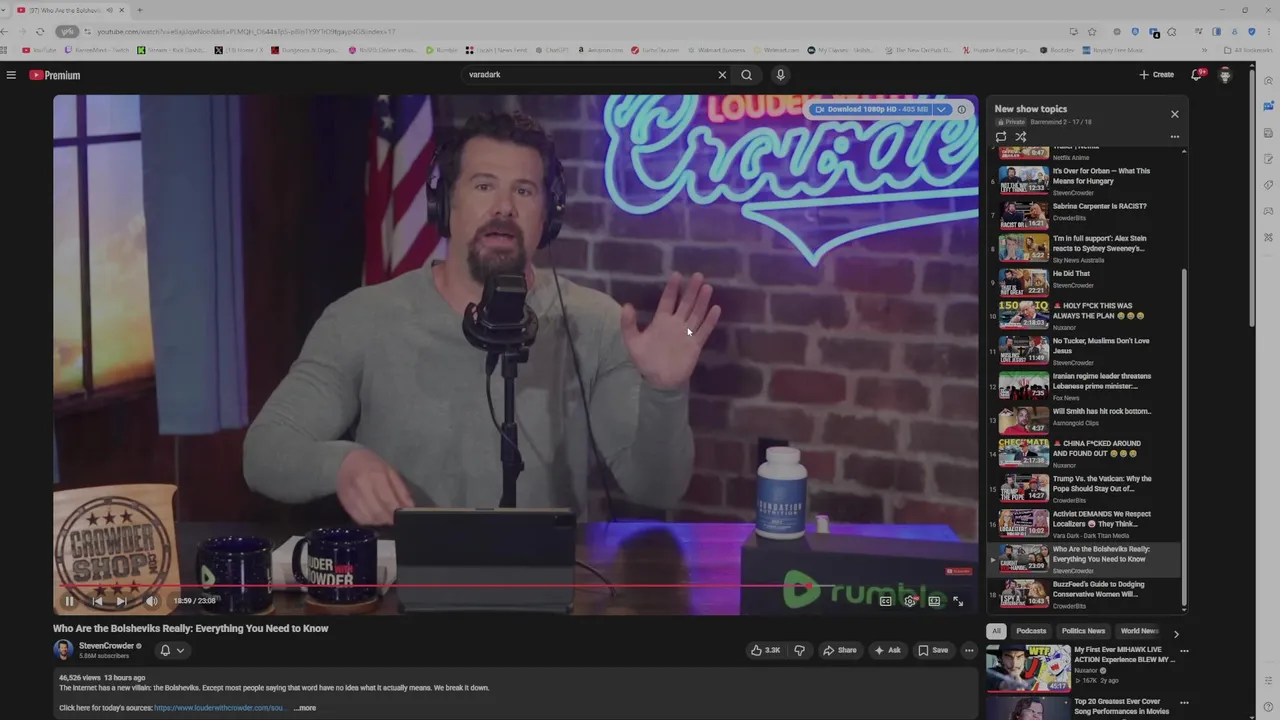
Task: Toggle playlist loop
Action: click(1001, 137)
